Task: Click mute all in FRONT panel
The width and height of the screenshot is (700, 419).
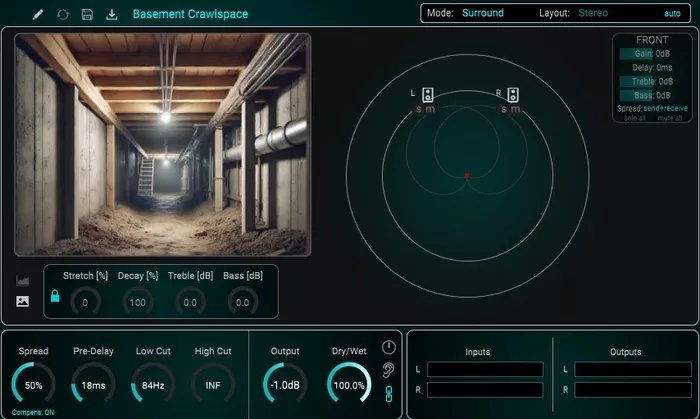Action: coord(670,118)
